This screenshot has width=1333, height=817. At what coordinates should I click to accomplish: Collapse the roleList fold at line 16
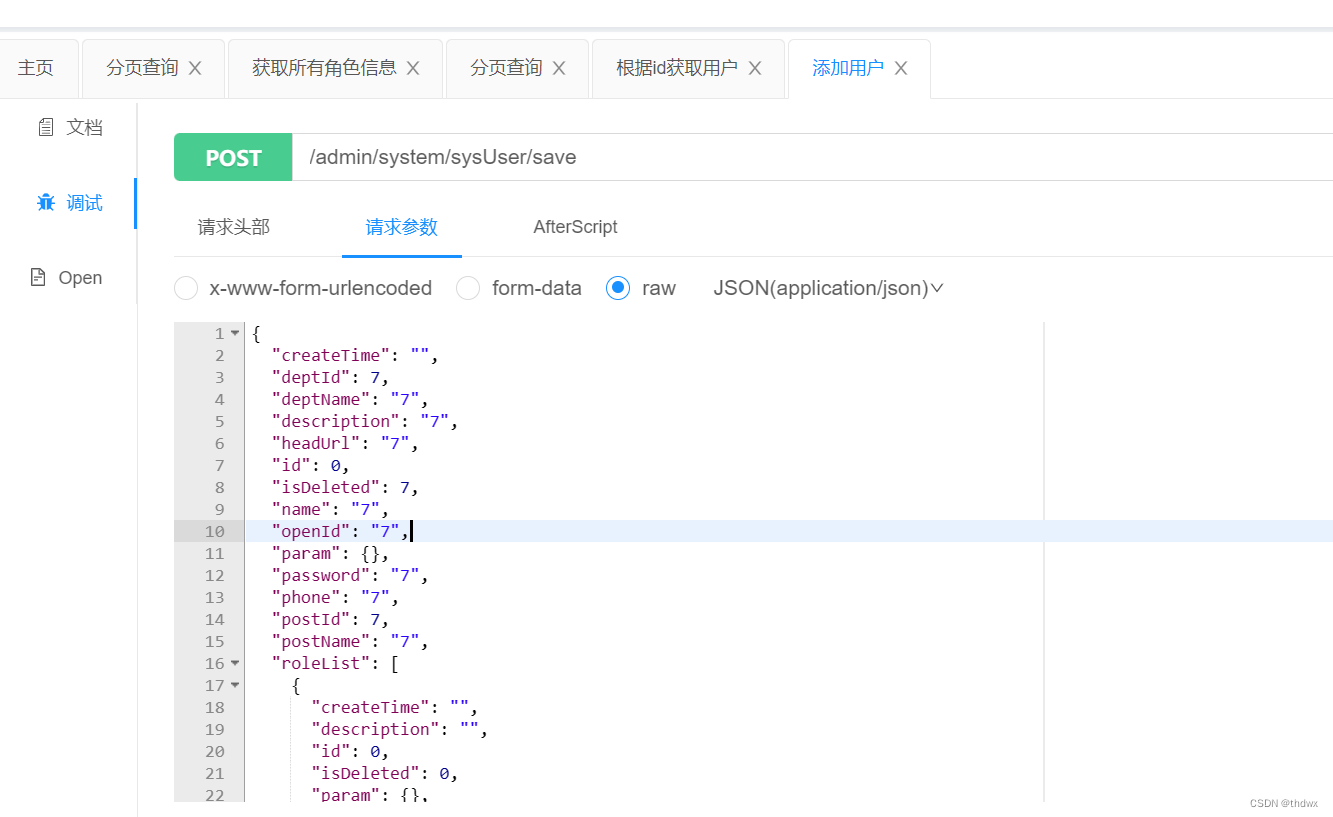tap(235, 663)
